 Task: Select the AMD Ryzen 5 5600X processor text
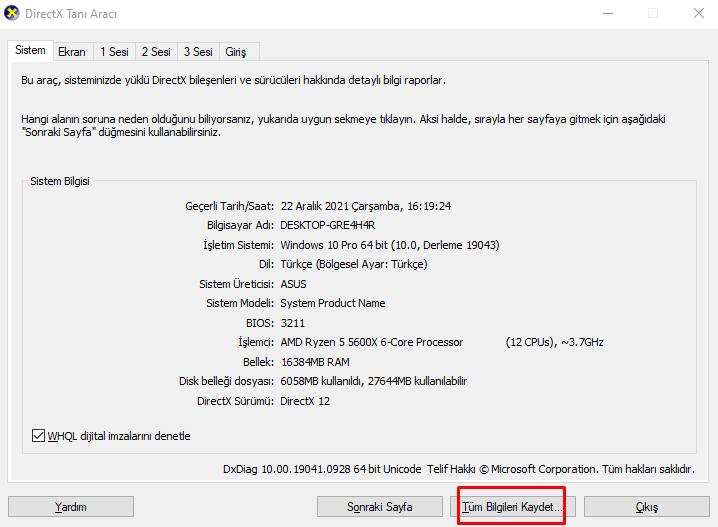click(372, 342)
